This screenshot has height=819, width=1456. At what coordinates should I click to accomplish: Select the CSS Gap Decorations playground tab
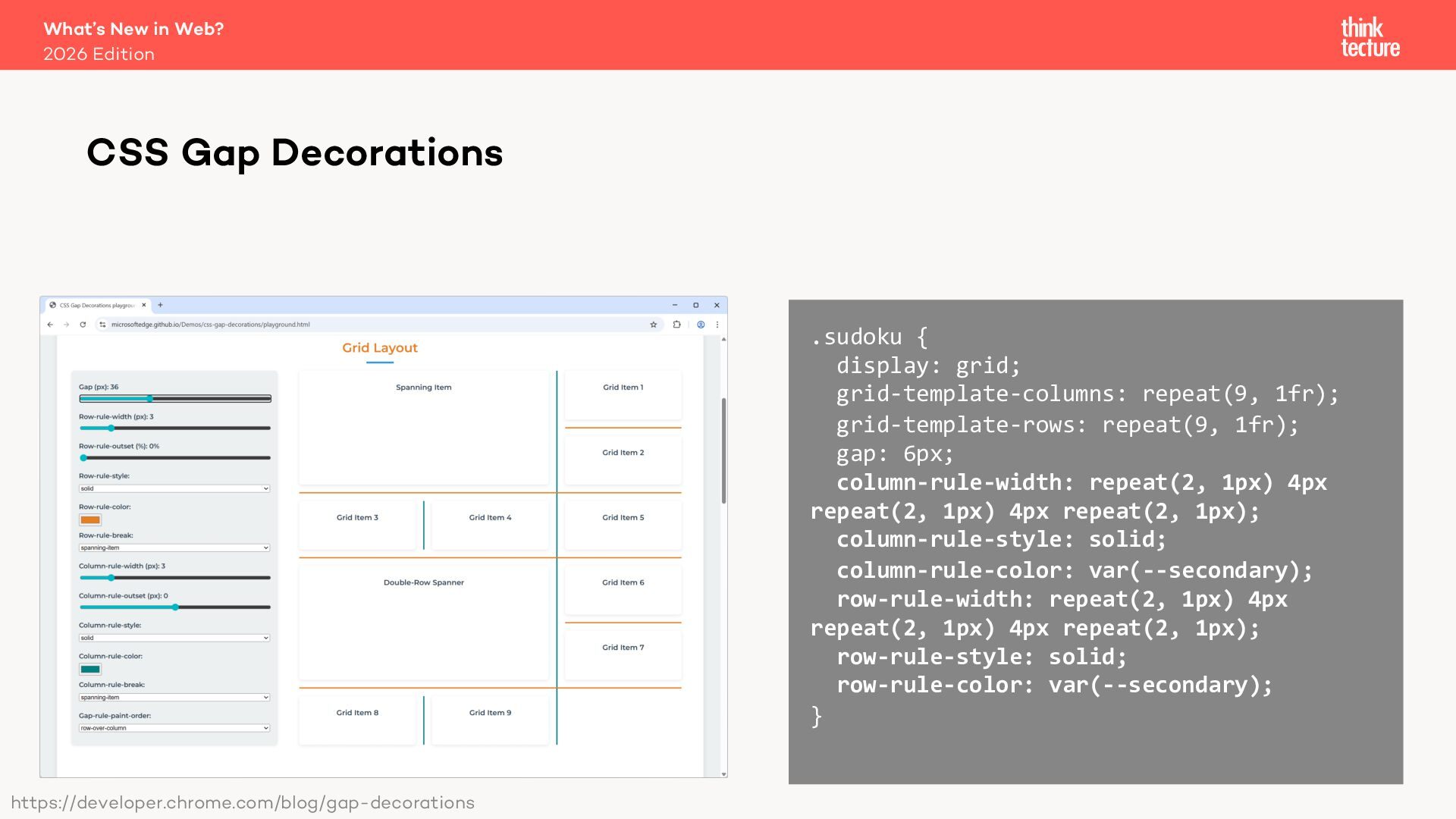click(96, 305)
